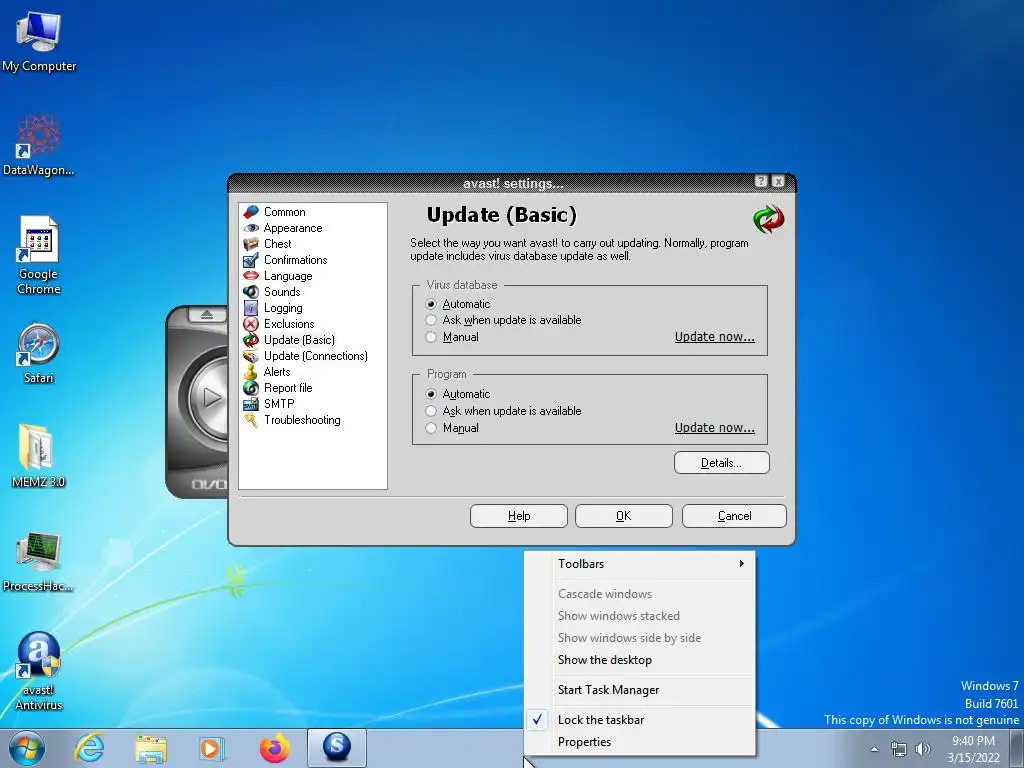Open Windows Explorer from taskbar
Viewport: 1024px width, 768px height.
[151, 748]
